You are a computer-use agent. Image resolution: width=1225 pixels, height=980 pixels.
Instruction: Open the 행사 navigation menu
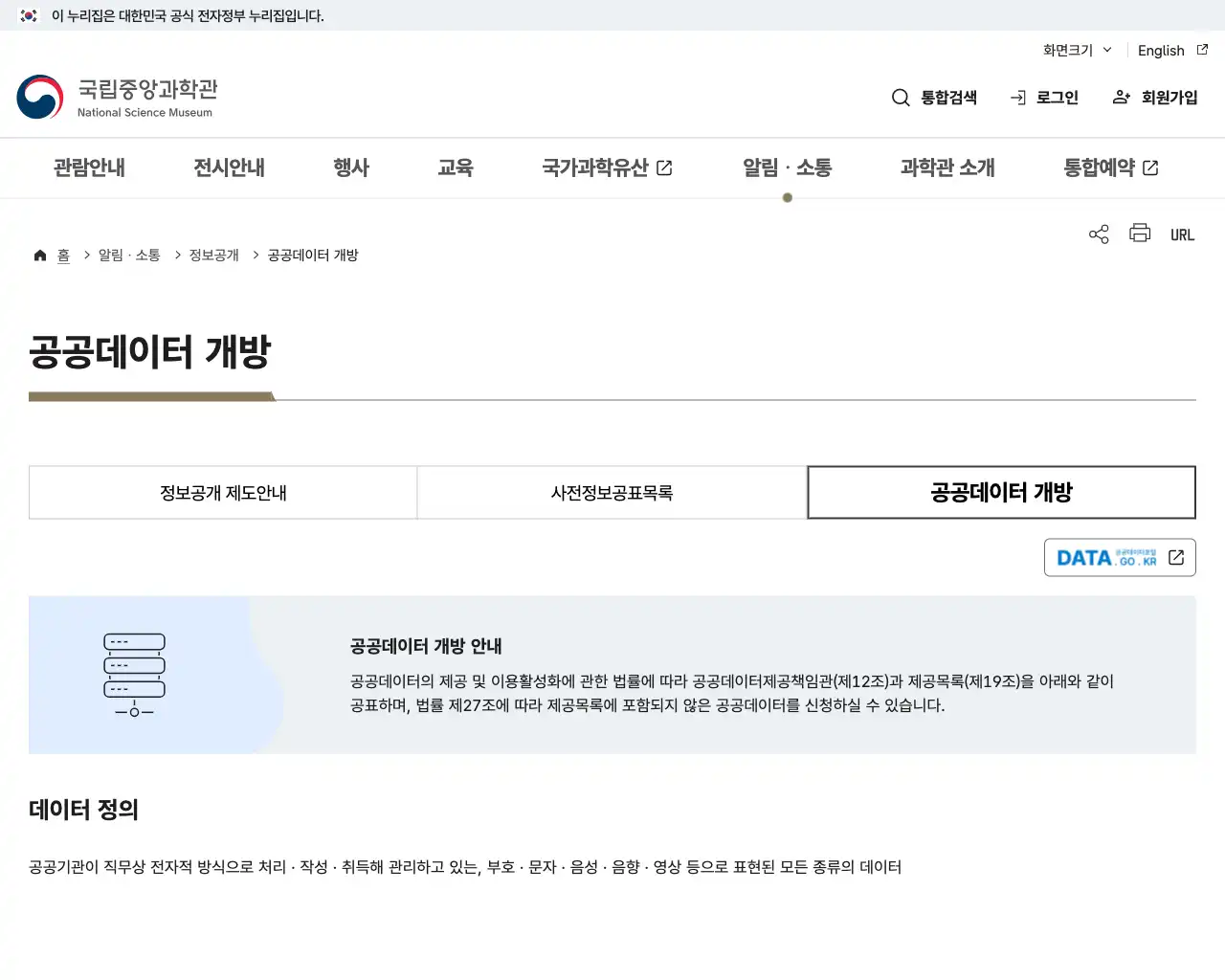point(350,167)
